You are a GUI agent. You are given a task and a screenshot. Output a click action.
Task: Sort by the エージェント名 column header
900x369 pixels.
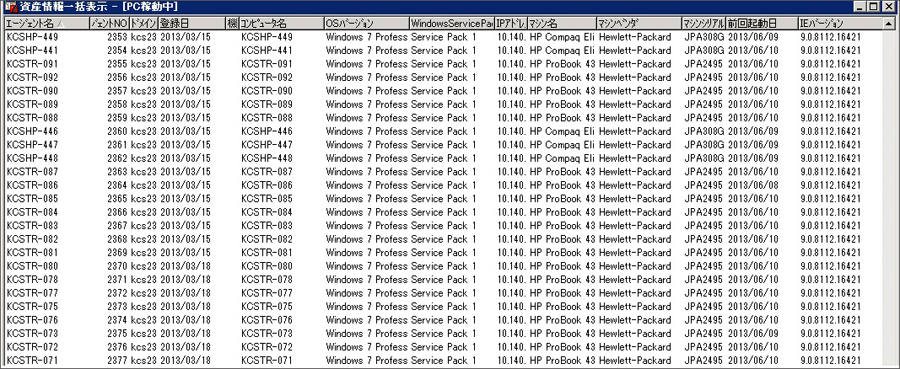47,24
